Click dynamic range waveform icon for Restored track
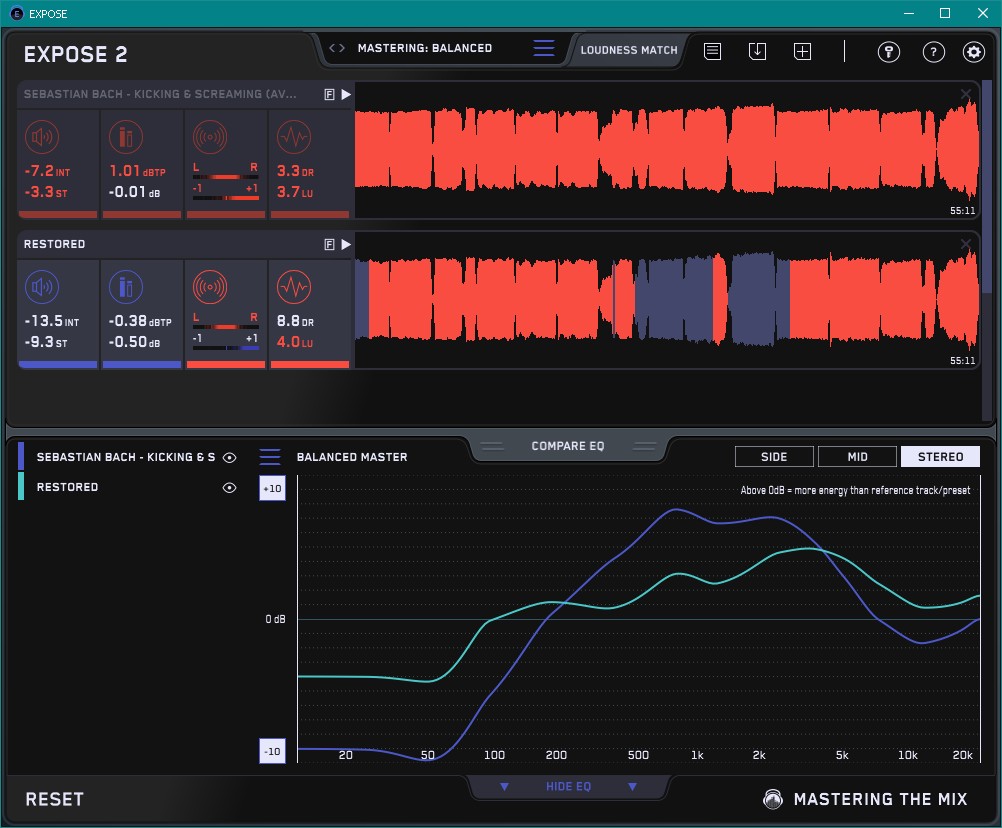This screenshot has height=828, width=1002. click(292, 289)
